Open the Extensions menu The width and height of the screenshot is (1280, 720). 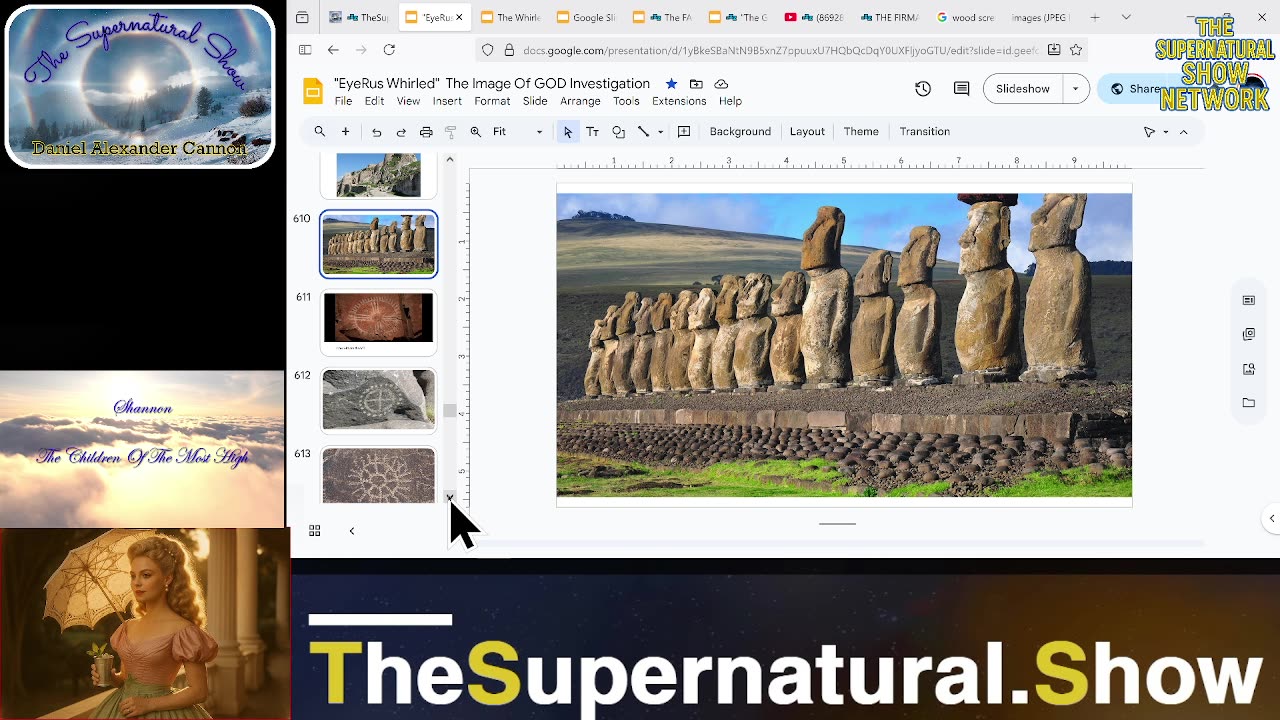[679, 101]
